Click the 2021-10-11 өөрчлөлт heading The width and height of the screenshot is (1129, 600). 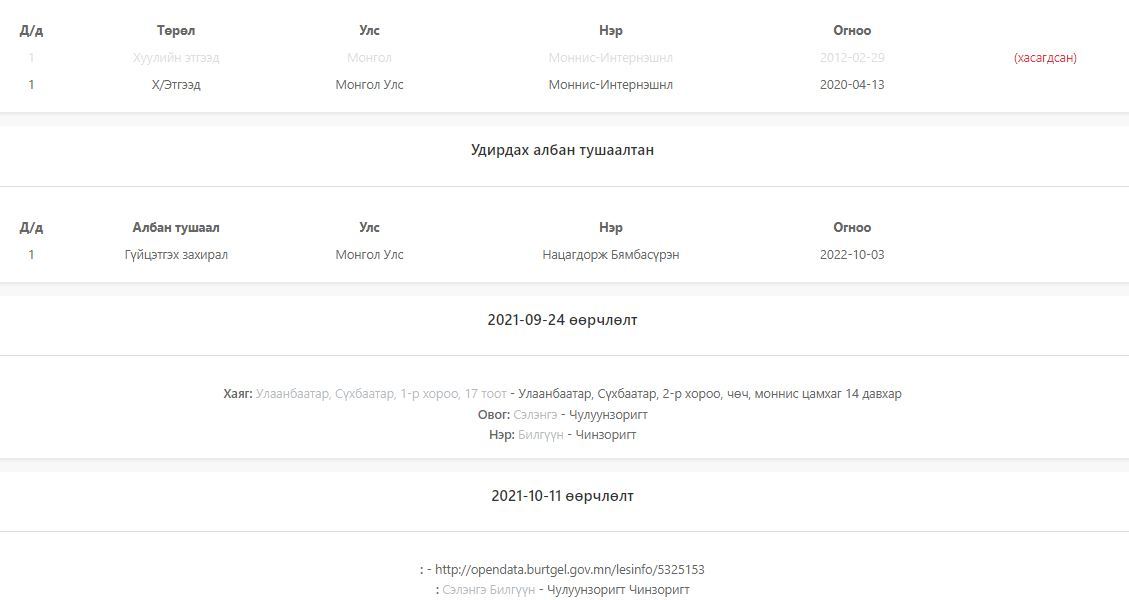point(562,496)
